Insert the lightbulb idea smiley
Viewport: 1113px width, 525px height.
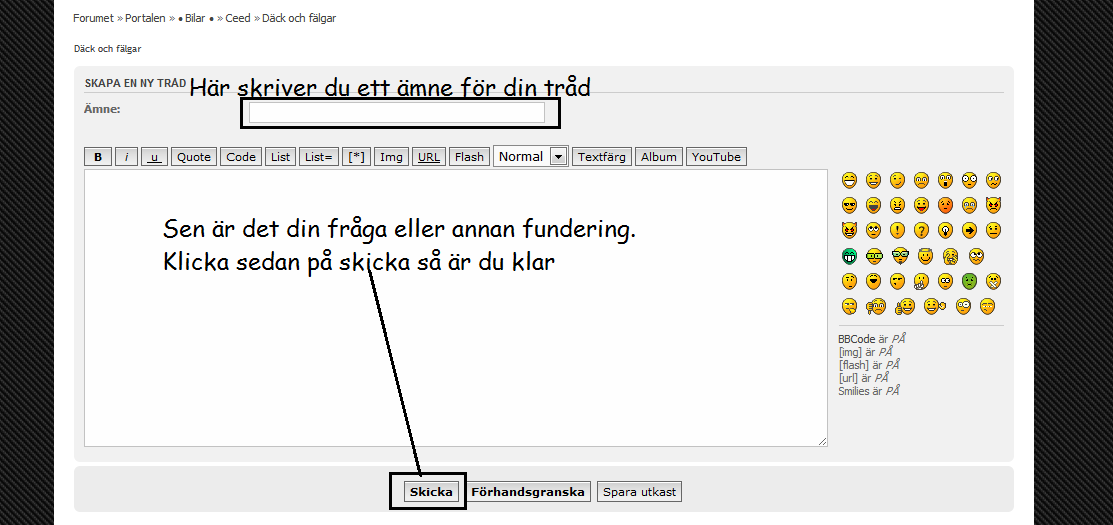point(945,230)
